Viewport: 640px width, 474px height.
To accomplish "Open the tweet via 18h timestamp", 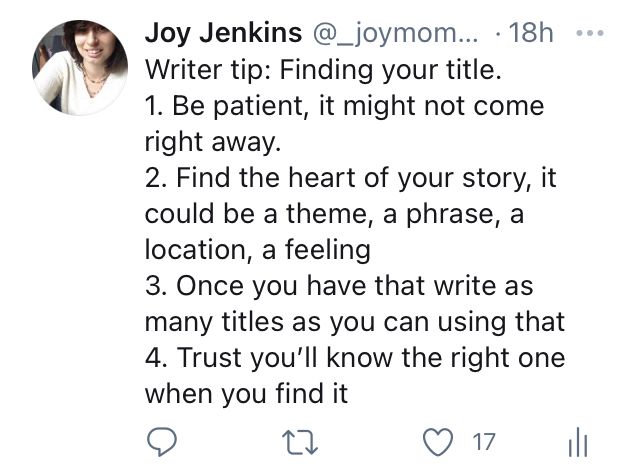I will coord(531,33).
